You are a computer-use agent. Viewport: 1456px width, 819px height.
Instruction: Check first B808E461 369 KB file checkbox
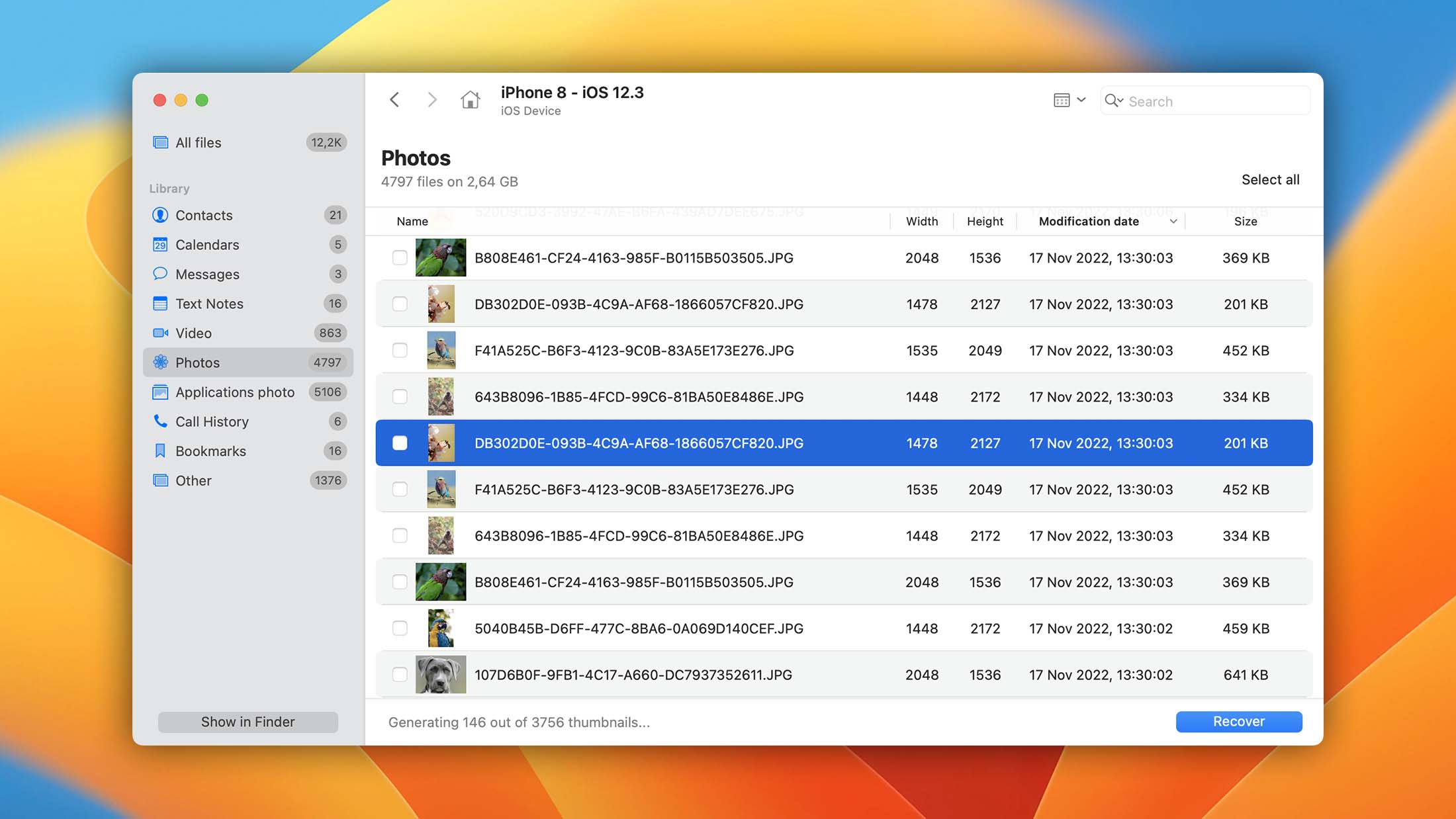click(400, 257)
